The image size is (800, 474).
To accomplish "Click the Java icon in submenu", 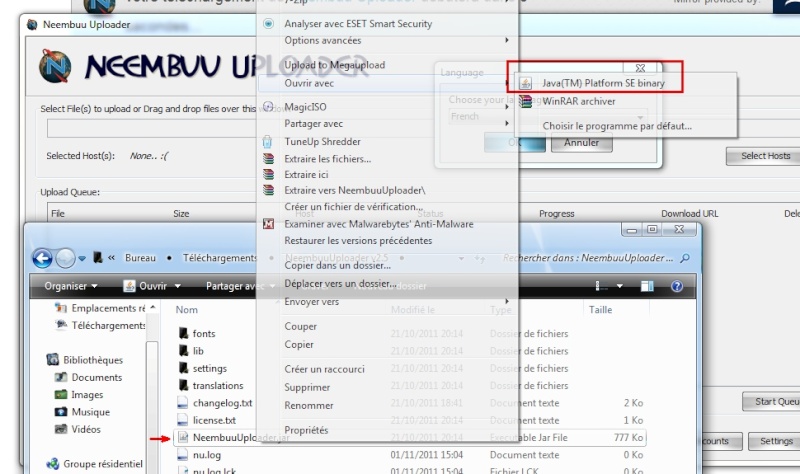I will [x=526, y=83].
